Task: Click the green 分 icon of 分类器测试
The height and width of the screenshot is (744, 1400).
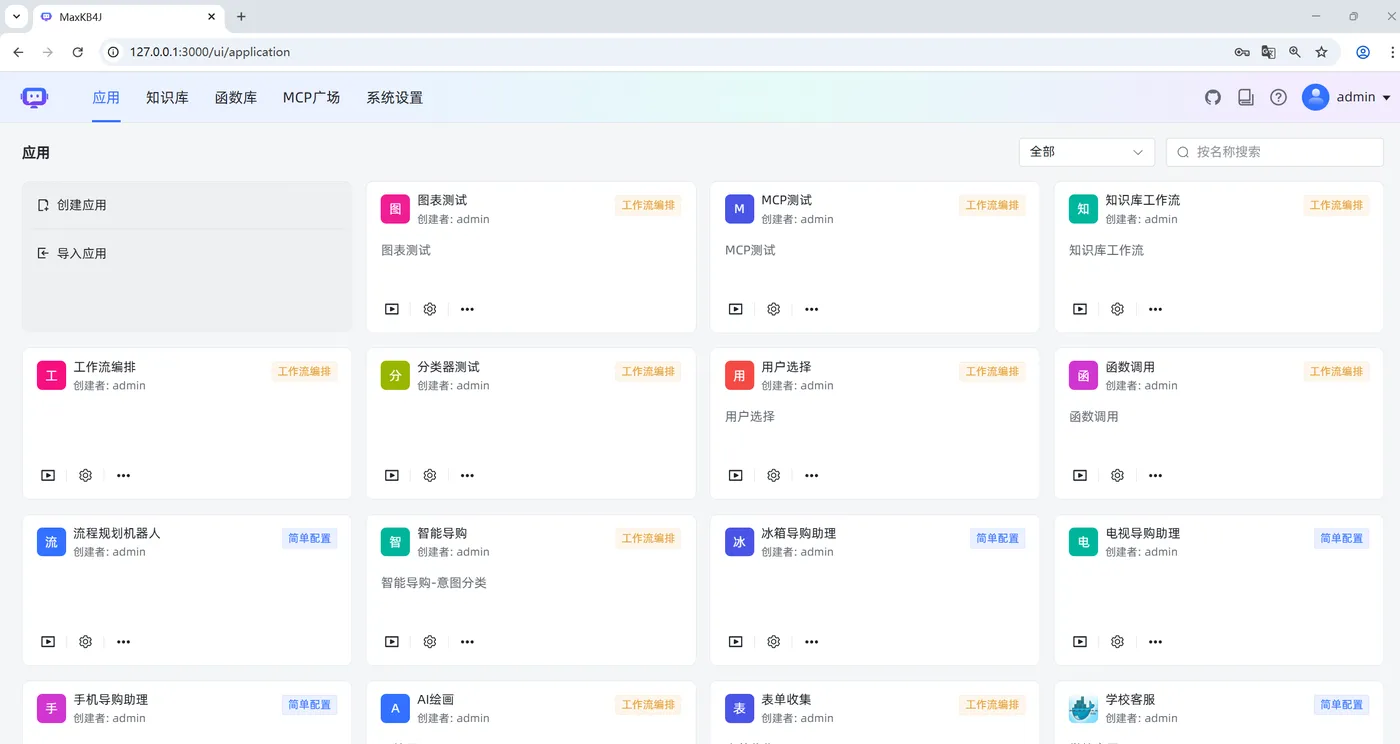Action: coord(395,375)
